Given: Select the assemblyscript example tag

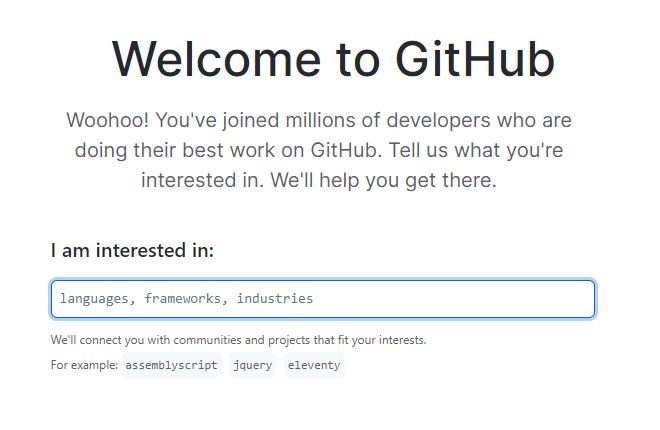Looking at the screenshot, I should (x=172, y=365).
